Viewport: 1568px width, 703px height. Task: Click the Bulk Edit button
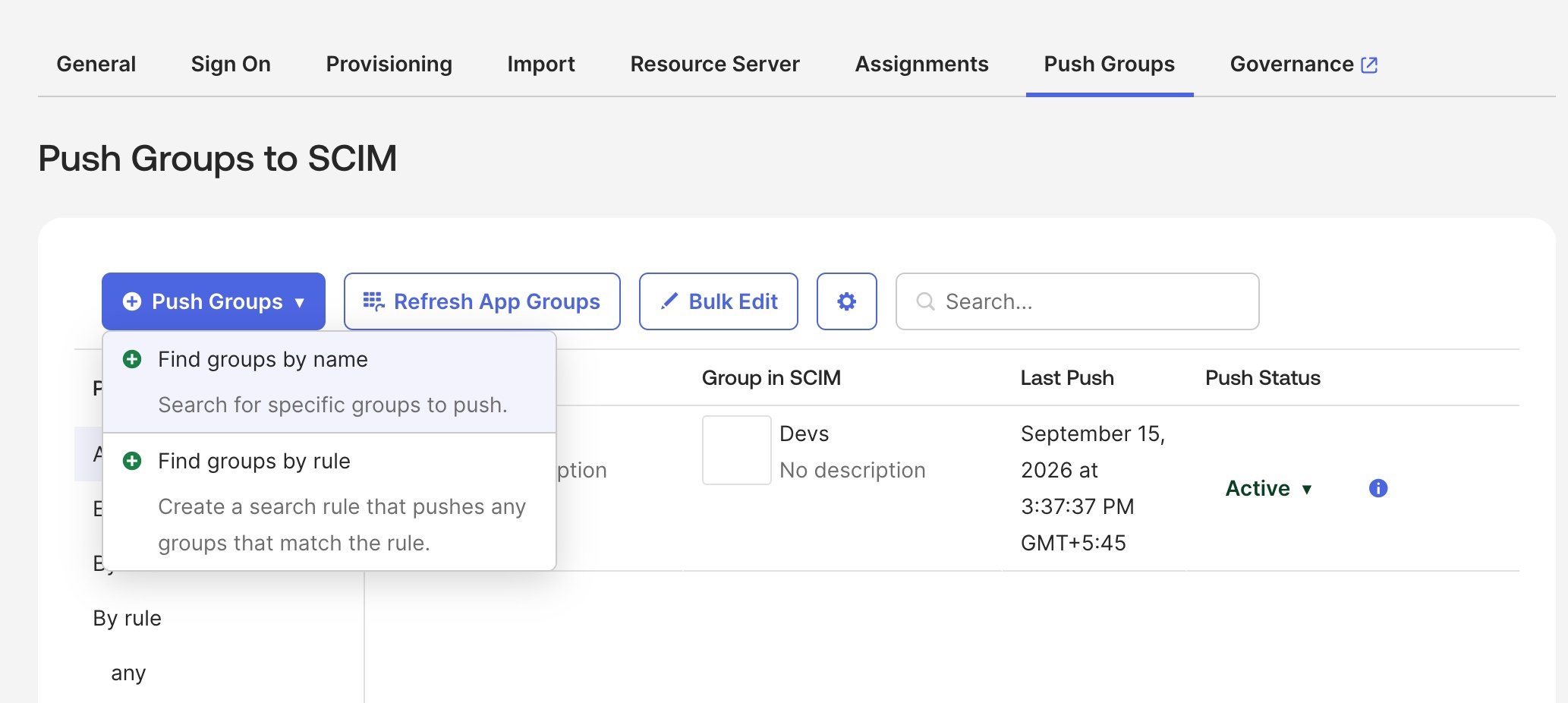click(718, 301)
